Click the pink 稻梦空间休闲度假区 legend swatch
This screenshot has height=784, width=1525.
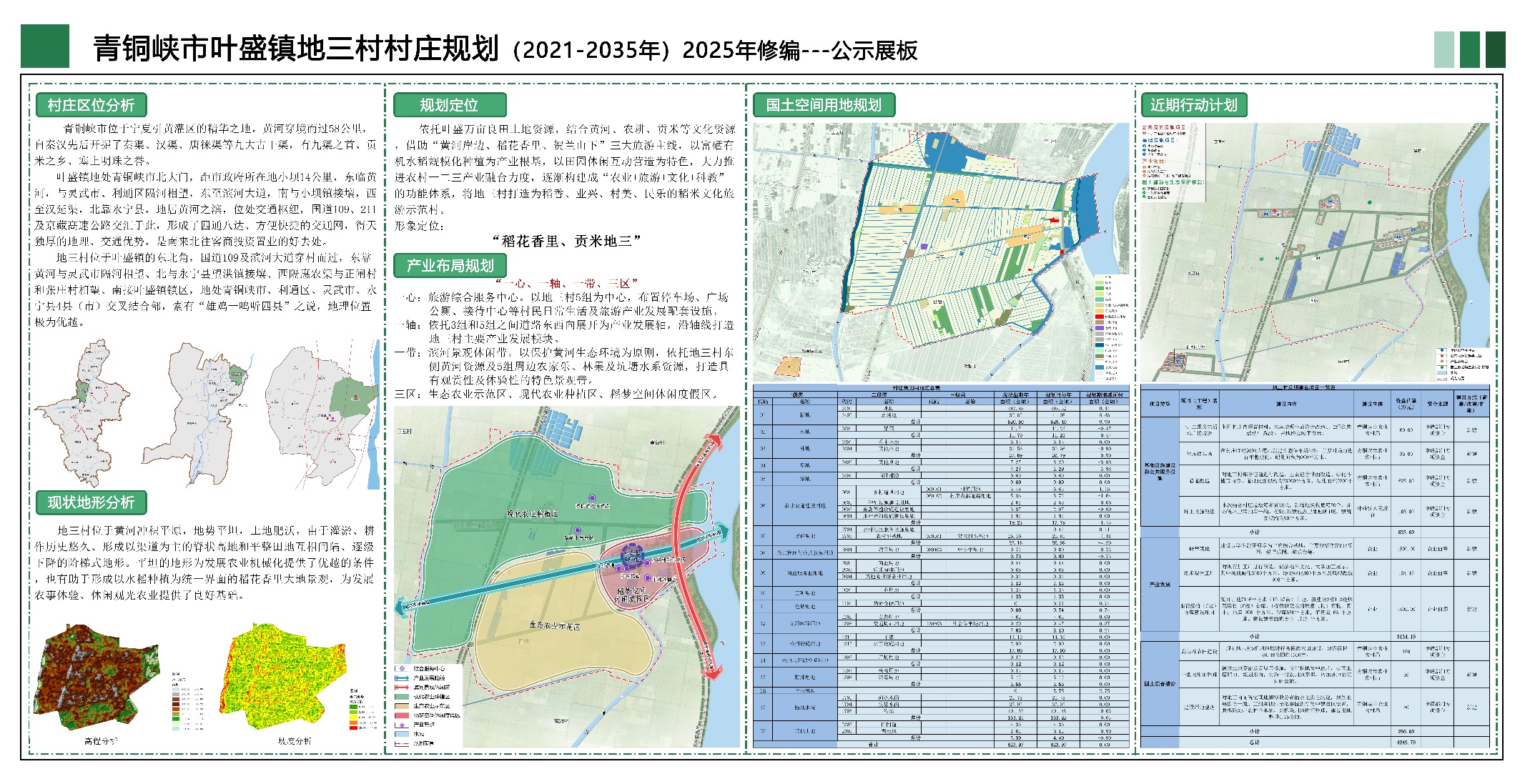402,715
